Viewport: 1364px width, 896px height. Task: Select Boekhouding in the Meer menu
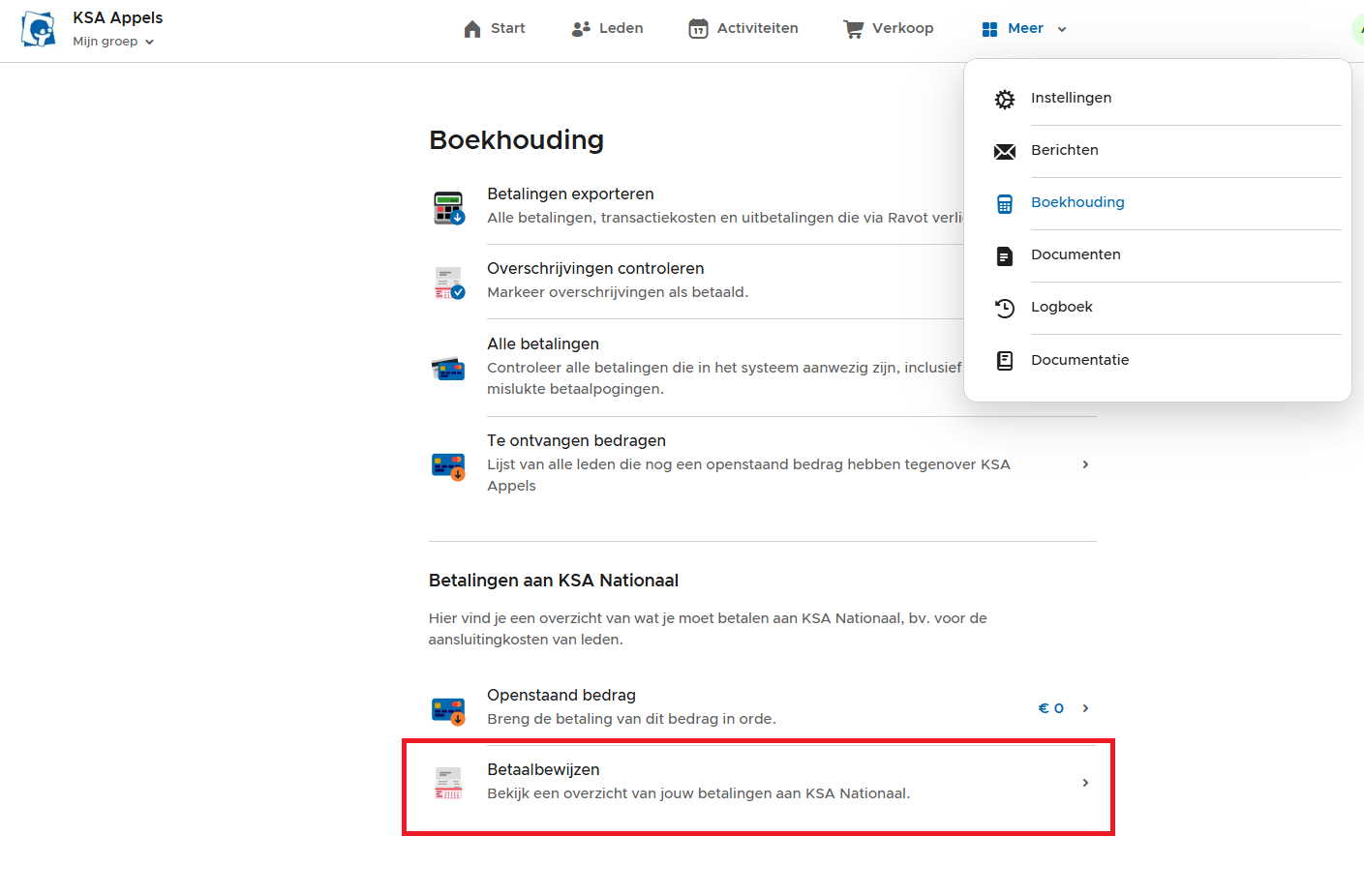[x=1076, y=202]
